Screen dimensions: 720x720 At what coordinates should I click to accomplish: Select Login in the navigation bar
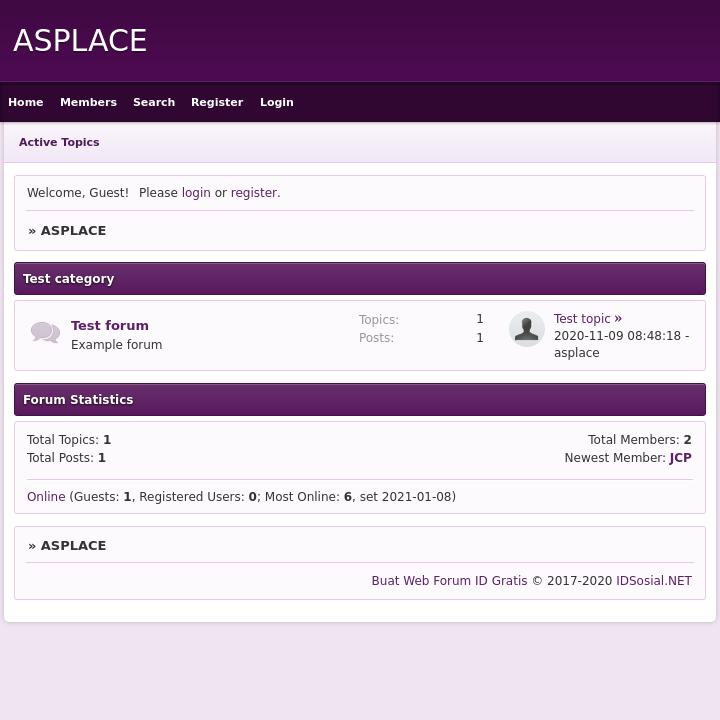pos(277,102)
